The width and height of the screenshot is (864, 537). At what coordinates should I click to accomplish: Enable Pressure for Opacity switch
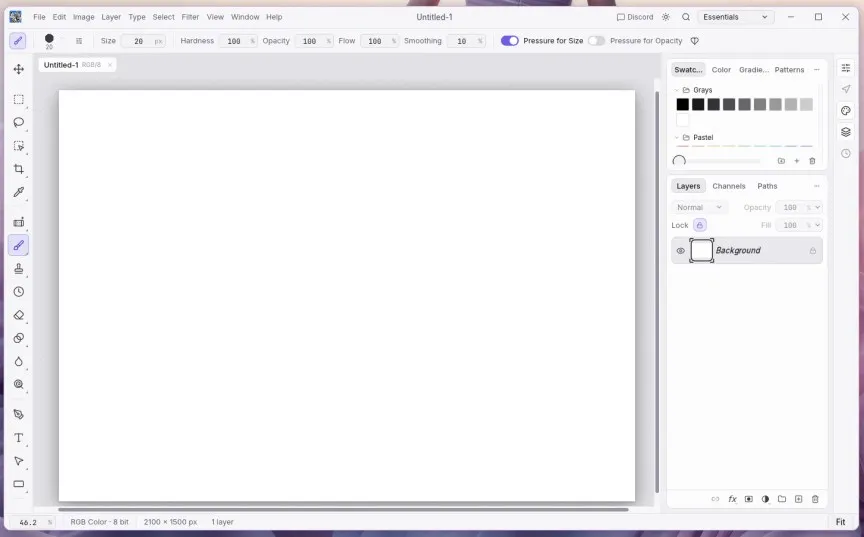point(596,41)
